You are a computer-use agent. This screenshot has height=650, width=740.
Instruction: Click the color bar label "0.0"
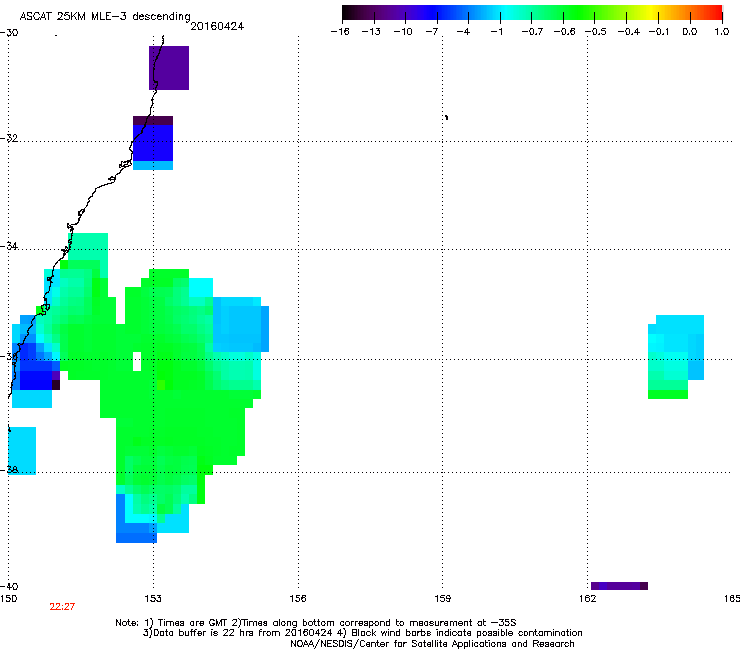[x=690, y=32]
